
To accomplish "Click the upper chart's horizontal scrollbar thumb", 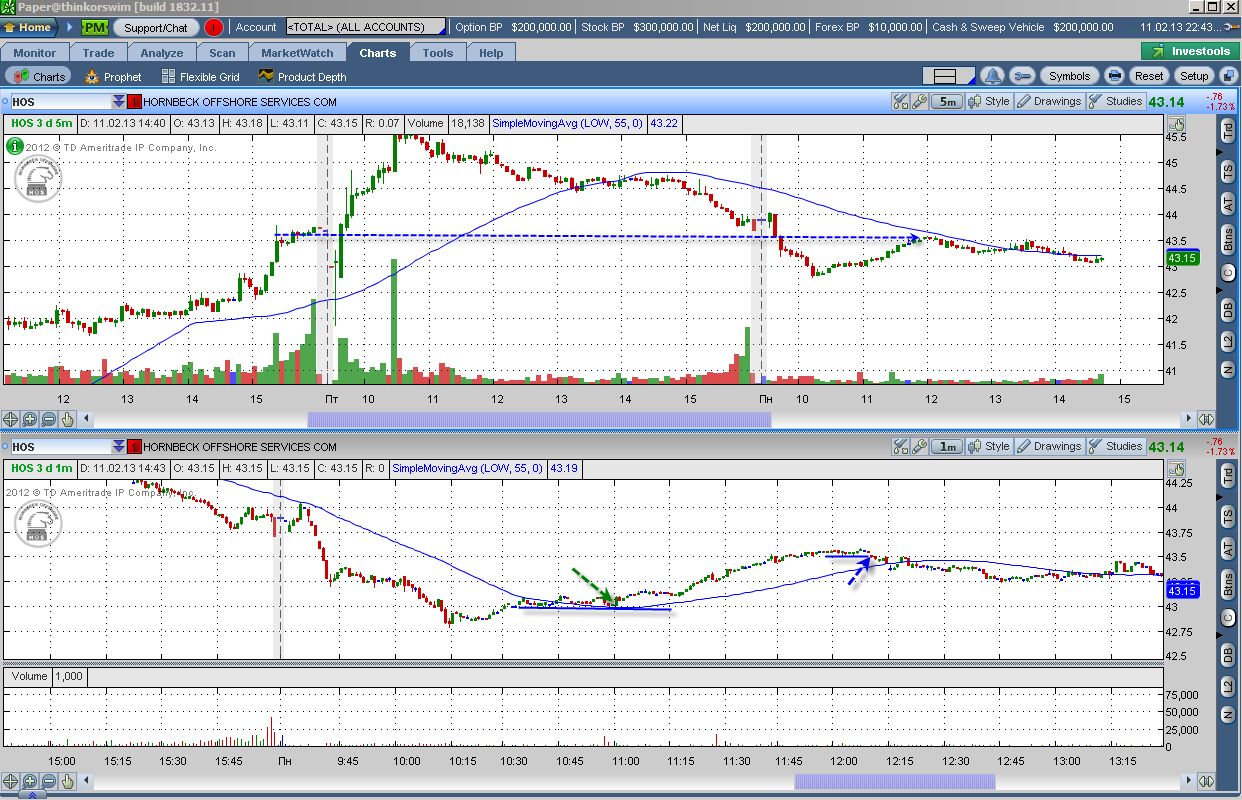I will [538, 419].
